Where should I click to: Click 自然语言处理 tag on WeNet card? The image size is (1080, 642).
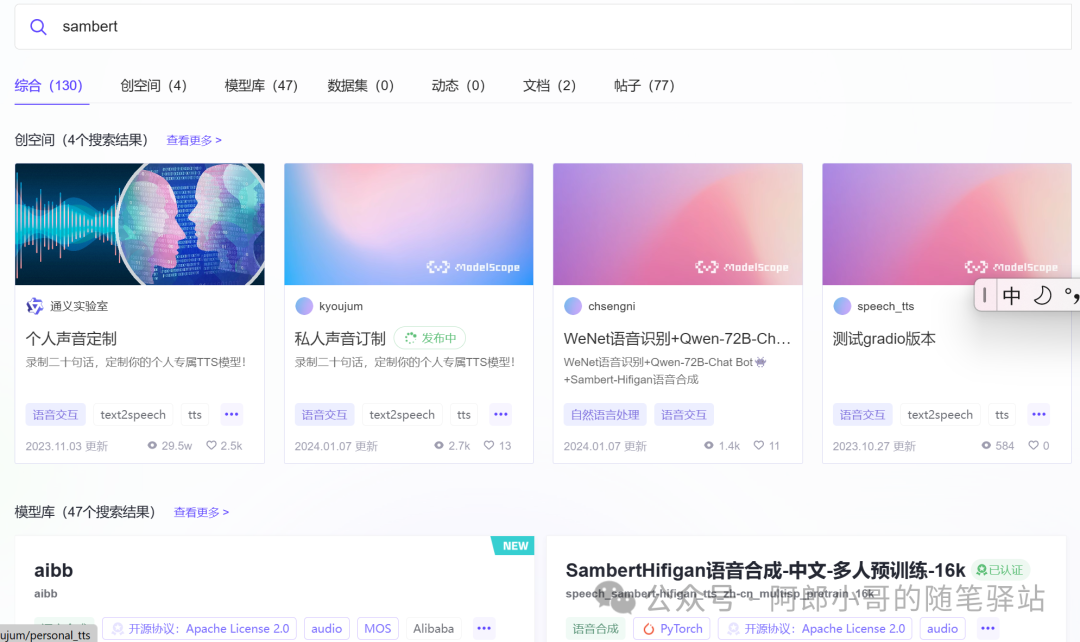pos(605,415)
